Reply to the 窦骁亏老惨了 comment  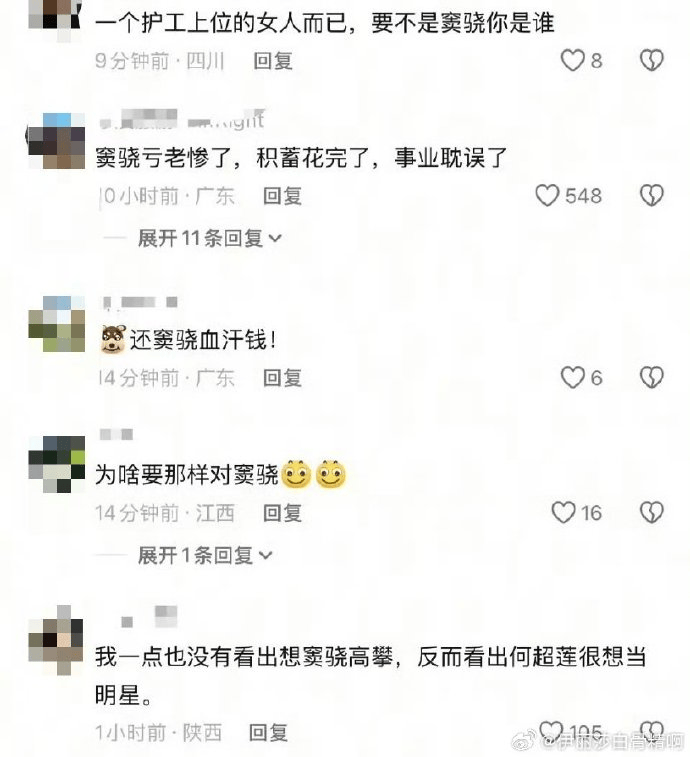click(x=282, y=196)
